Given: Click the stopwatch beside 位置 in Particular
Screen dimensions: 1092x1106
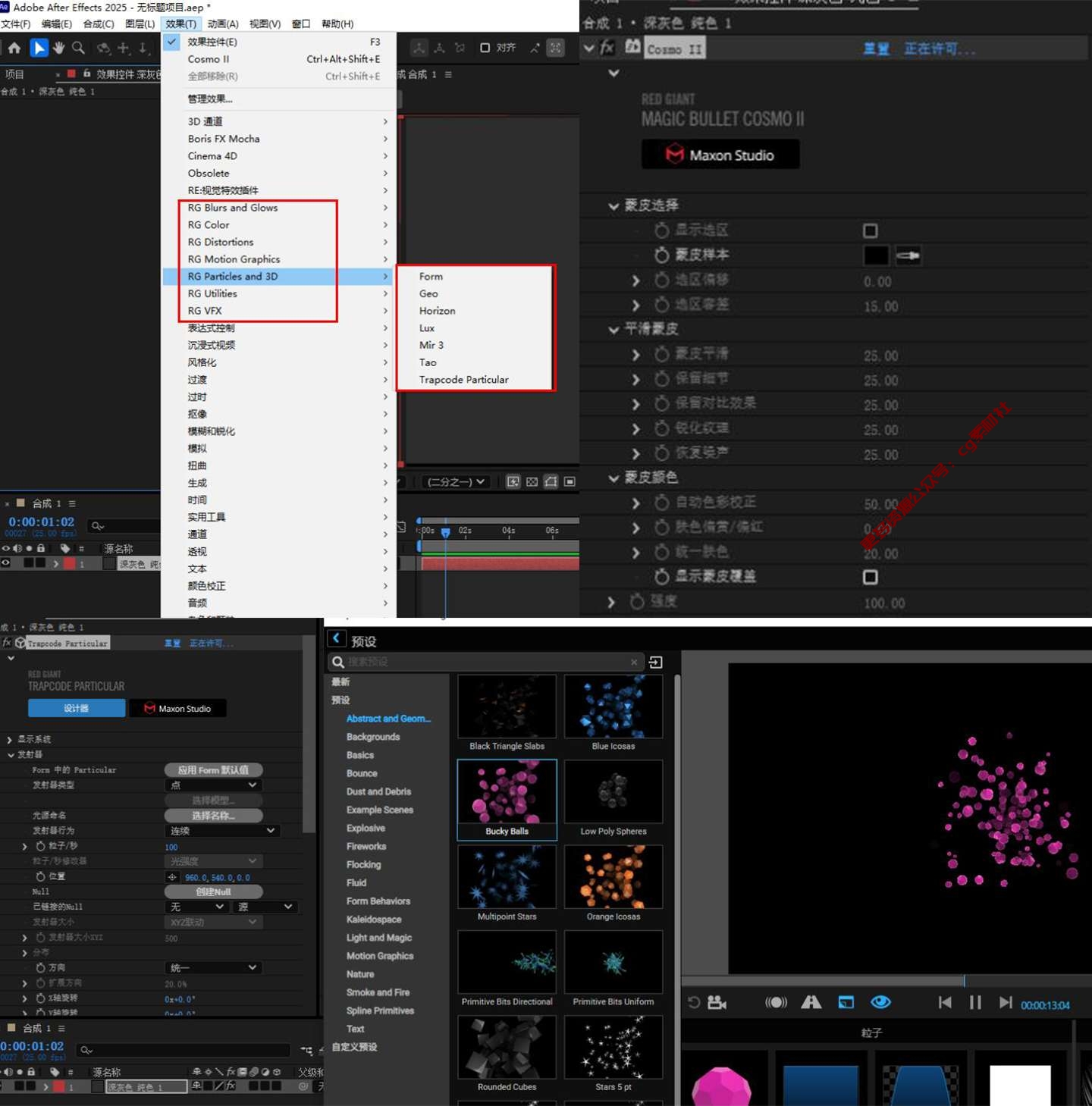Looking at the screenshot, I should [40, 876].
